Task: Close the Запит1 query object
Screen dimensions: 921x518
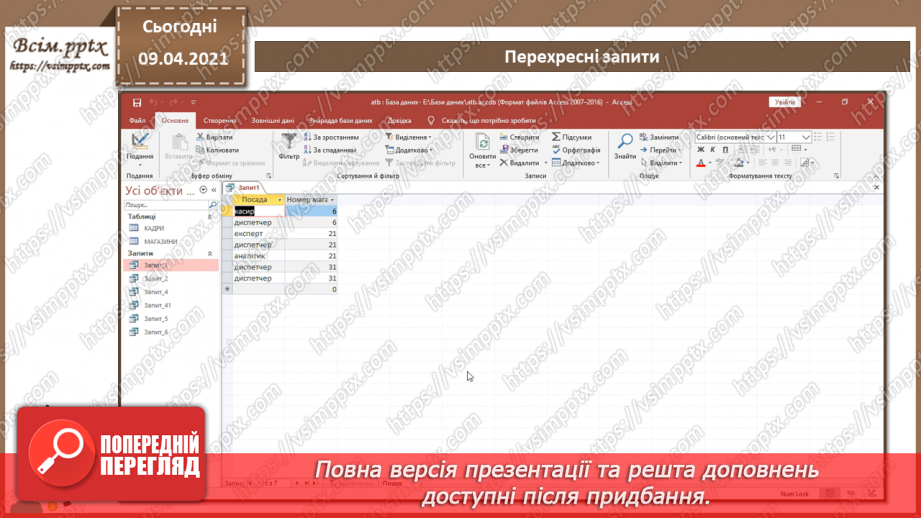Action: point(876,187)
